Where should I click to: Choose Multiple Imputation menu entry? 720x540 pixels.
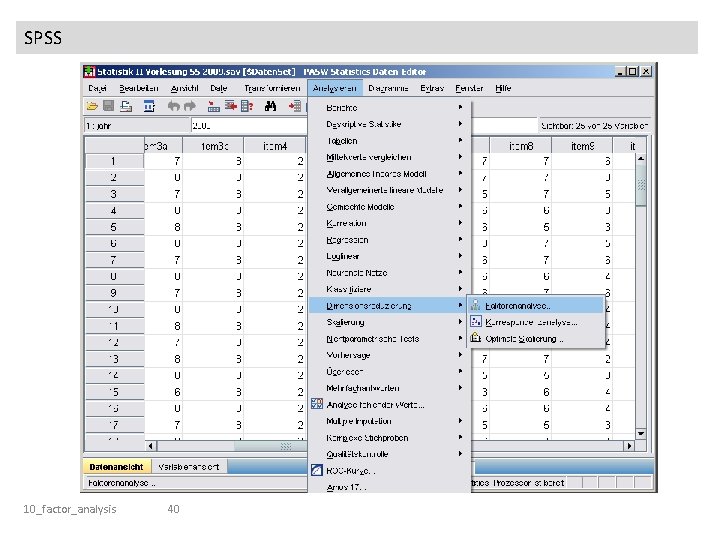point(389,421)
